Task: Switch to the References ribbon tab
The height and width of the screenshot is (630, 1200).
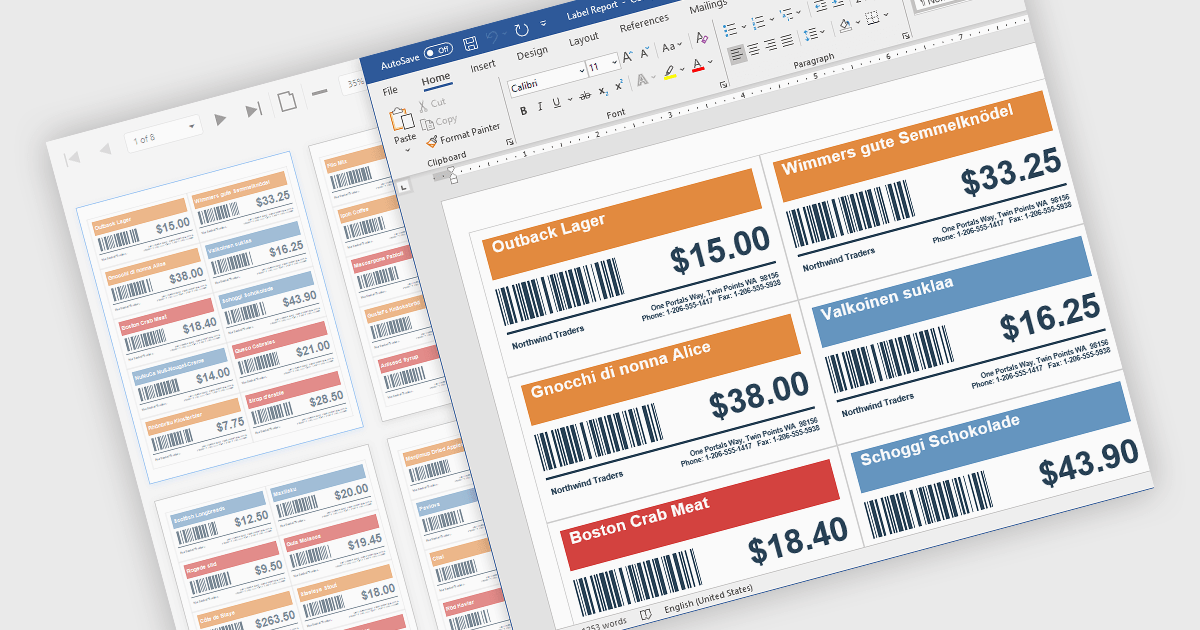Action: (644, 22)
